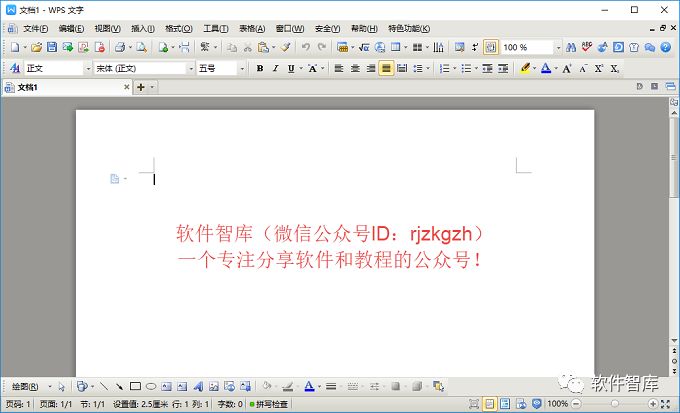Click the yellow highlight color marker
Image resolution: width=680 pixels, height=413 pixels.
coord(525,69)
